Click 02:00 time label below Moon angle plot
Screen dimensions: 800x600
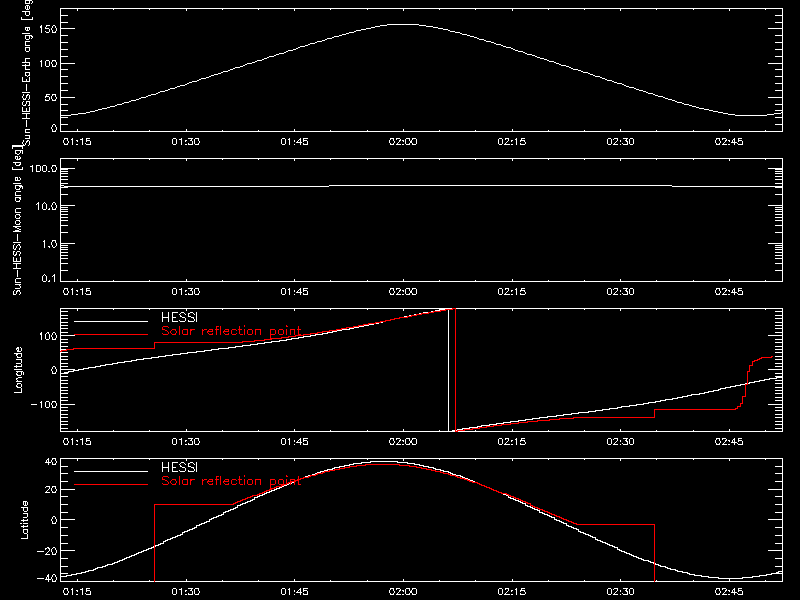[403, 291]
